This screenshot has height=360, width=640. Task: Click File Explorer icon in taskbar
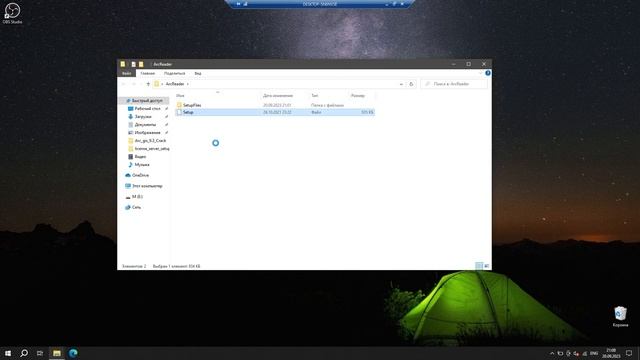(57, 353)
